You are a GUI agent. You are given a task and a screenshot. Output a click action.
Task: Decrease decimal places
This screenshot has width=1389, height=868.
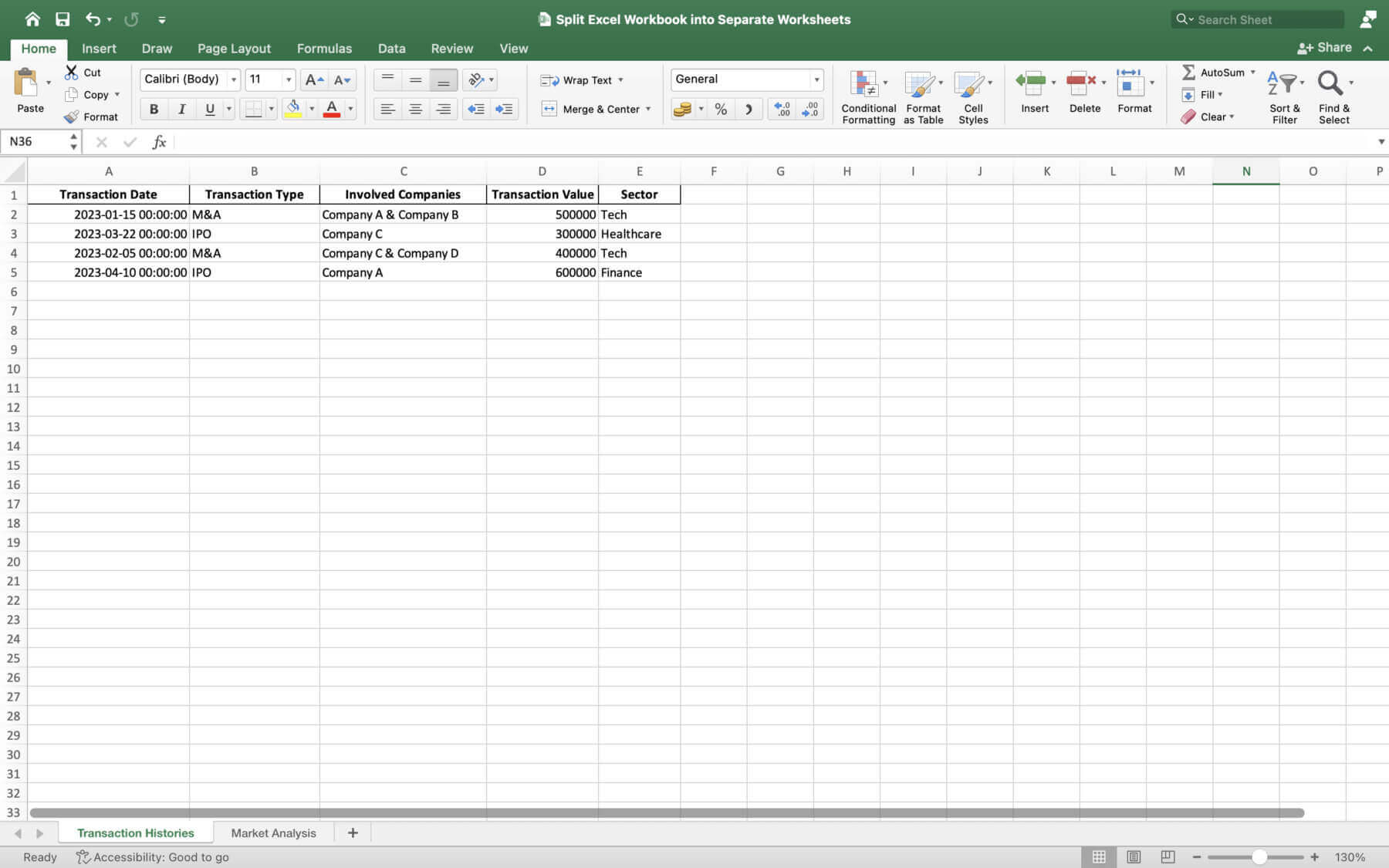(x=810, y=109)
